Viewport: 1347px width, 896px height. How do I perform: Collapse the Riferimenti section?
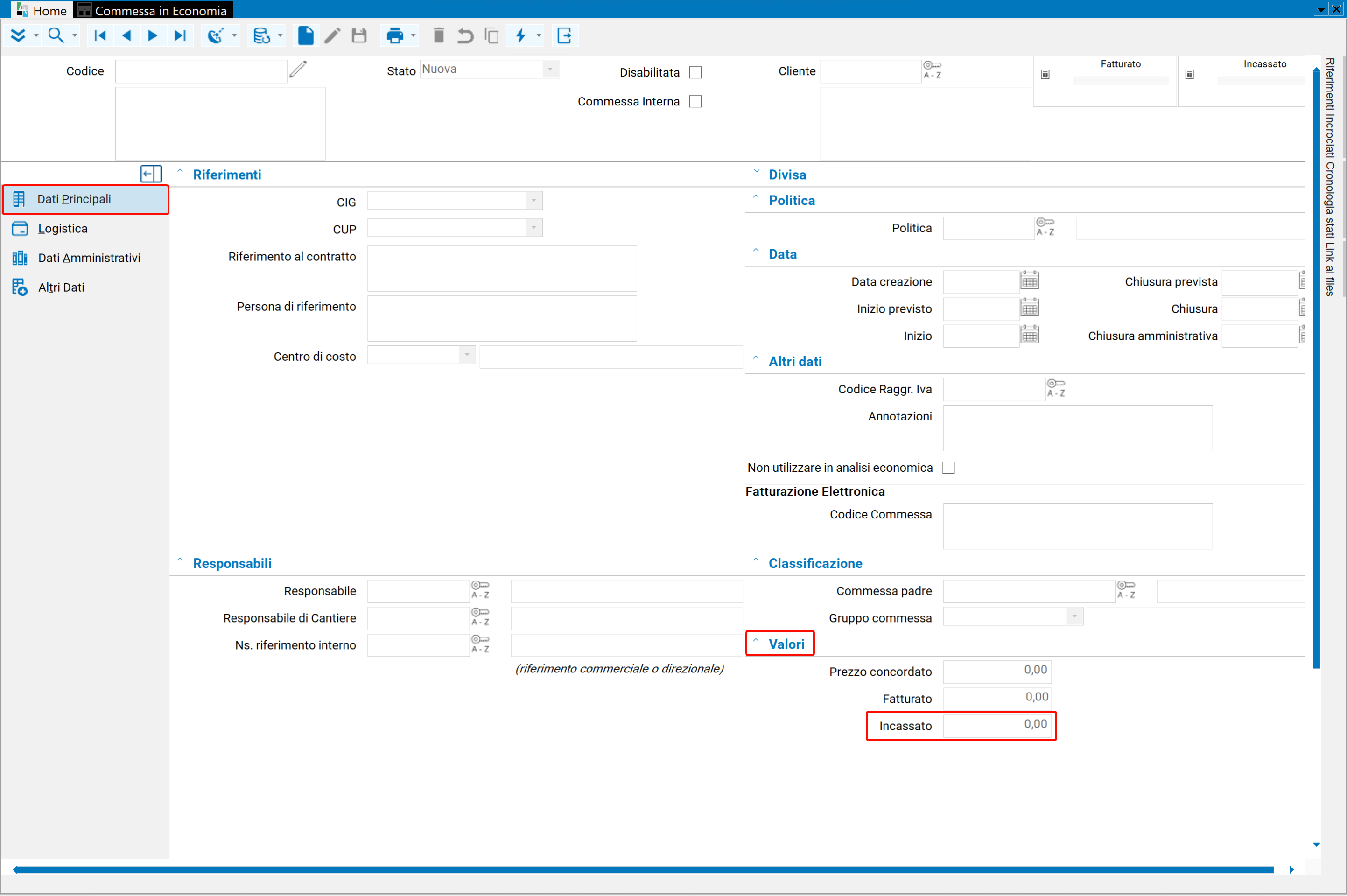[180, 171]
